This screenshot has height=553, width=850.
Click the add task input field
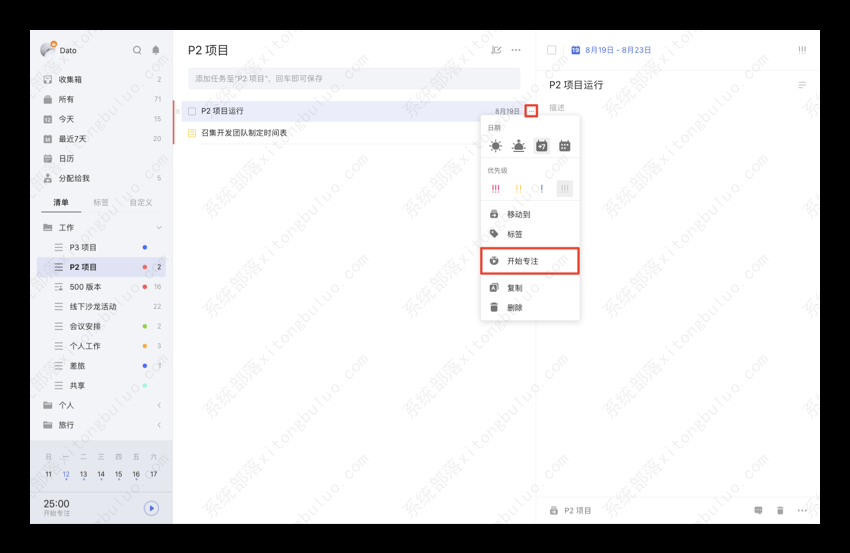pos(354,79)
